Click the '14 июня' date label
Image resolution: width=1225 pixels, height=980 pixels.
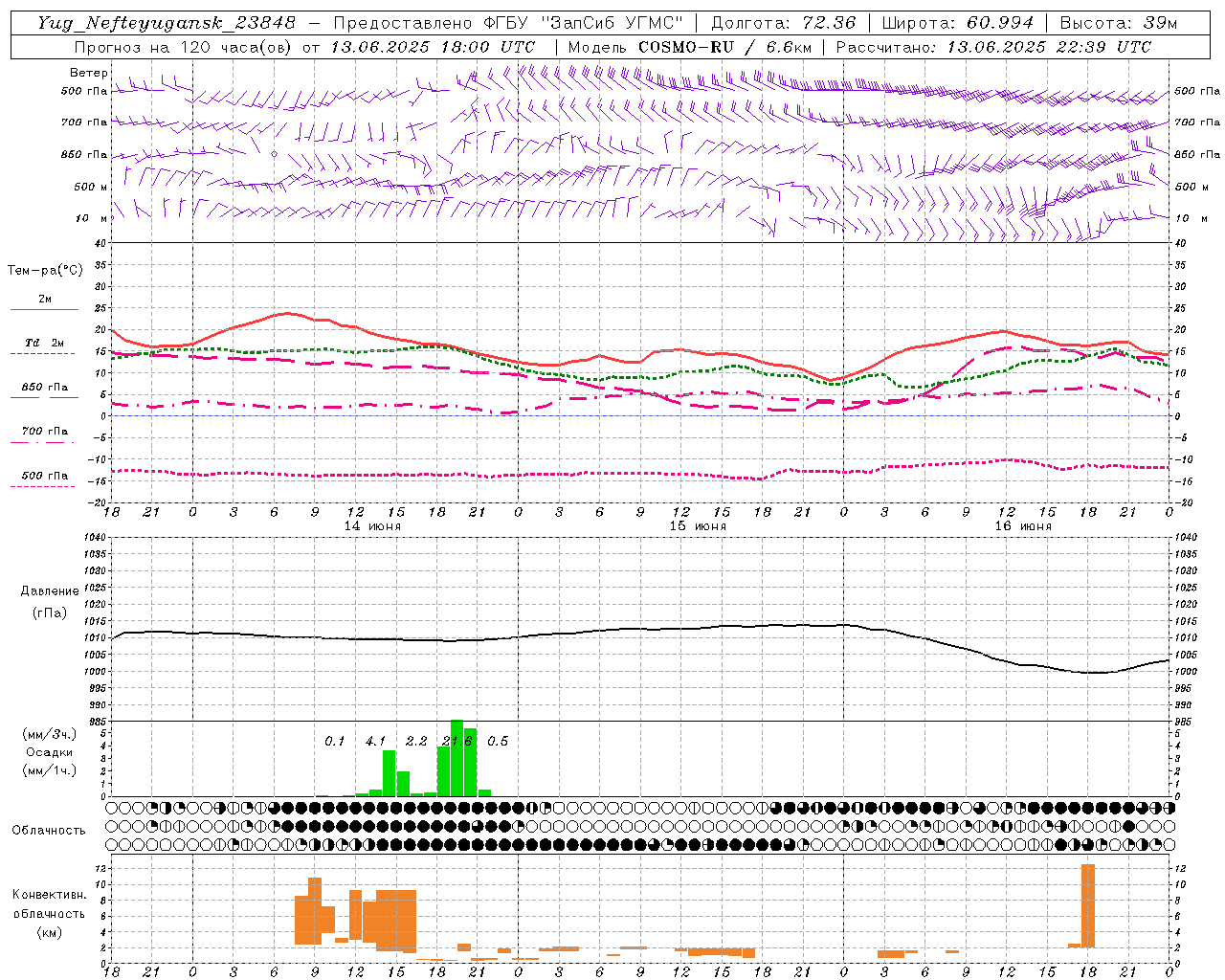tap(372, 525)
